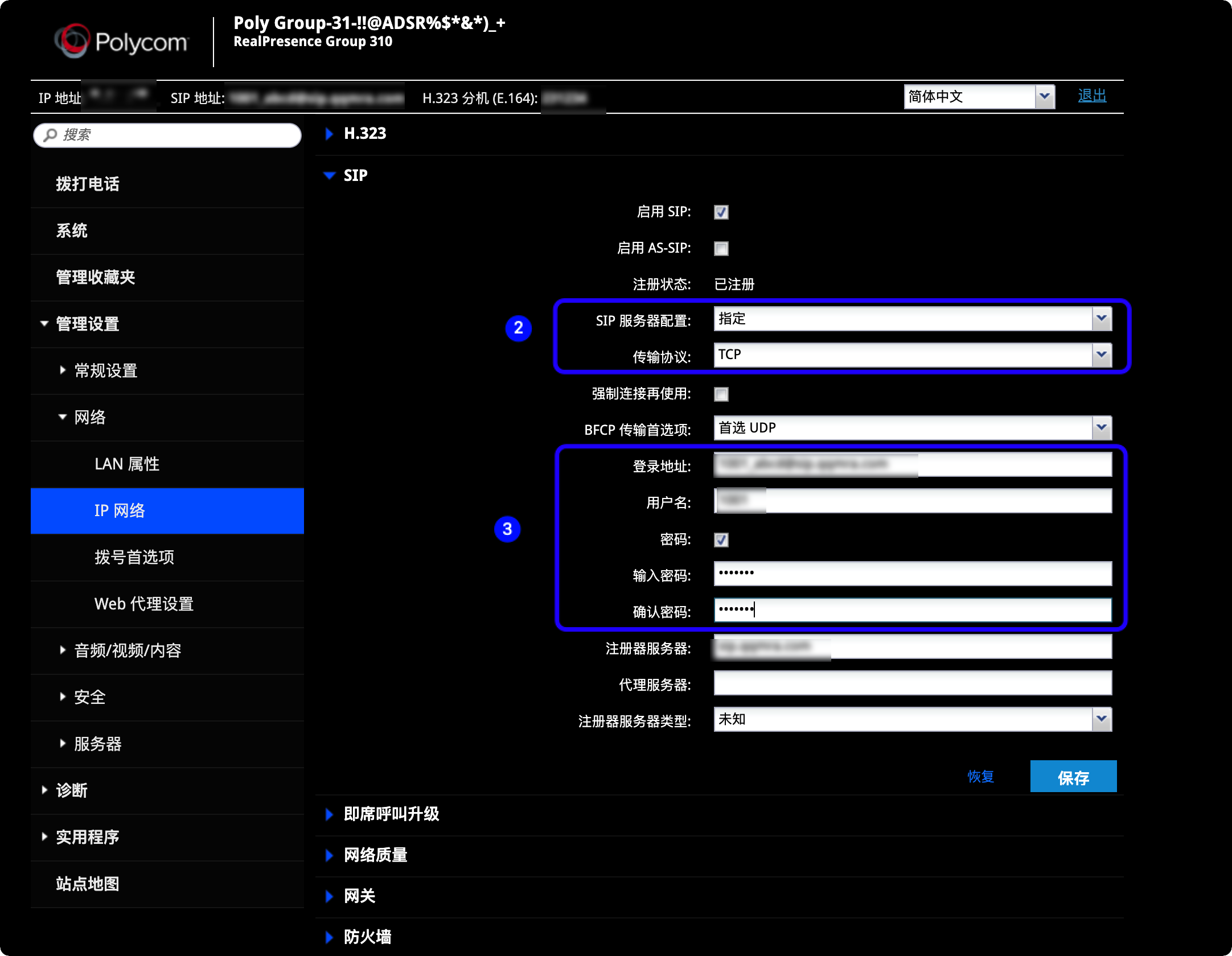Click the 登录地址 input field
Viewport: 1232px width, 956px height.
913,464
